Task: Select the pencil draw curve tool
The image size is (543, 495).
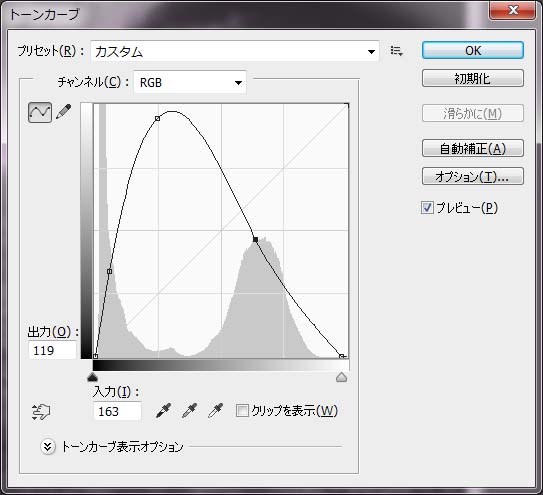Action: [x=63, y=112]
